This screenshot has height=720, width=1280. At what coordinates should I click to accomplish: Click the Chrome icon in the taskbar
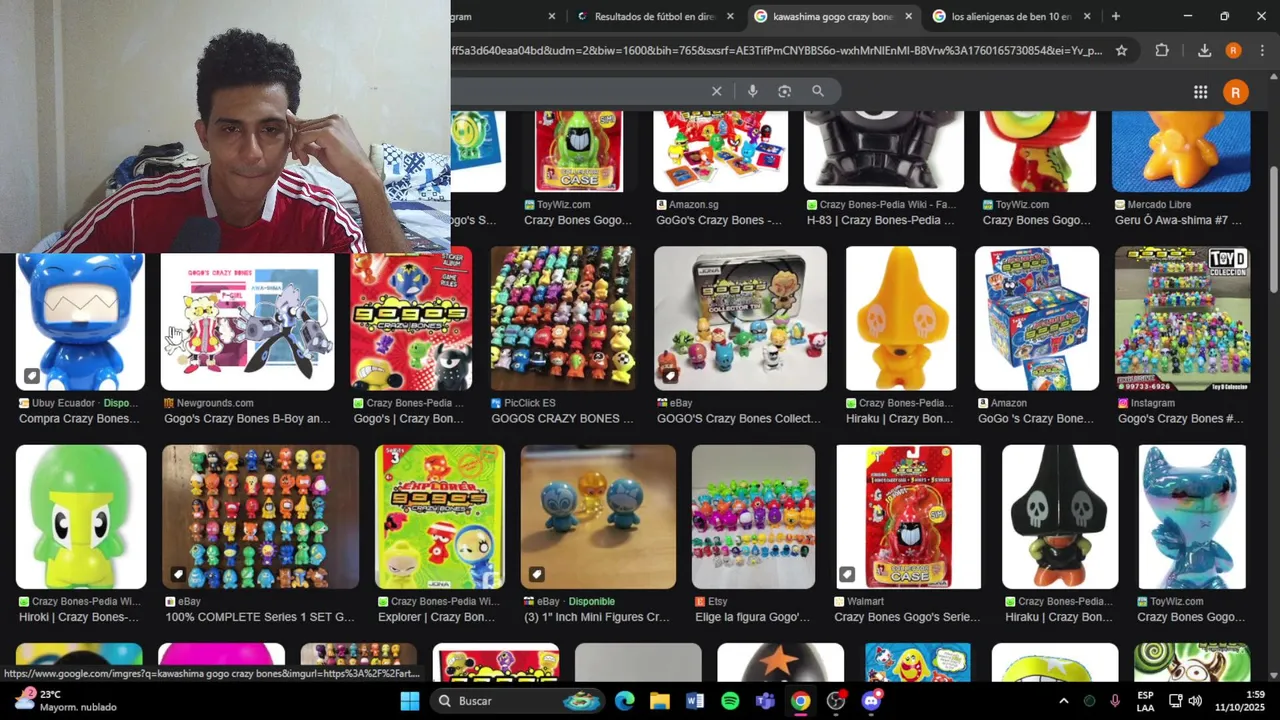click(800, 701)
